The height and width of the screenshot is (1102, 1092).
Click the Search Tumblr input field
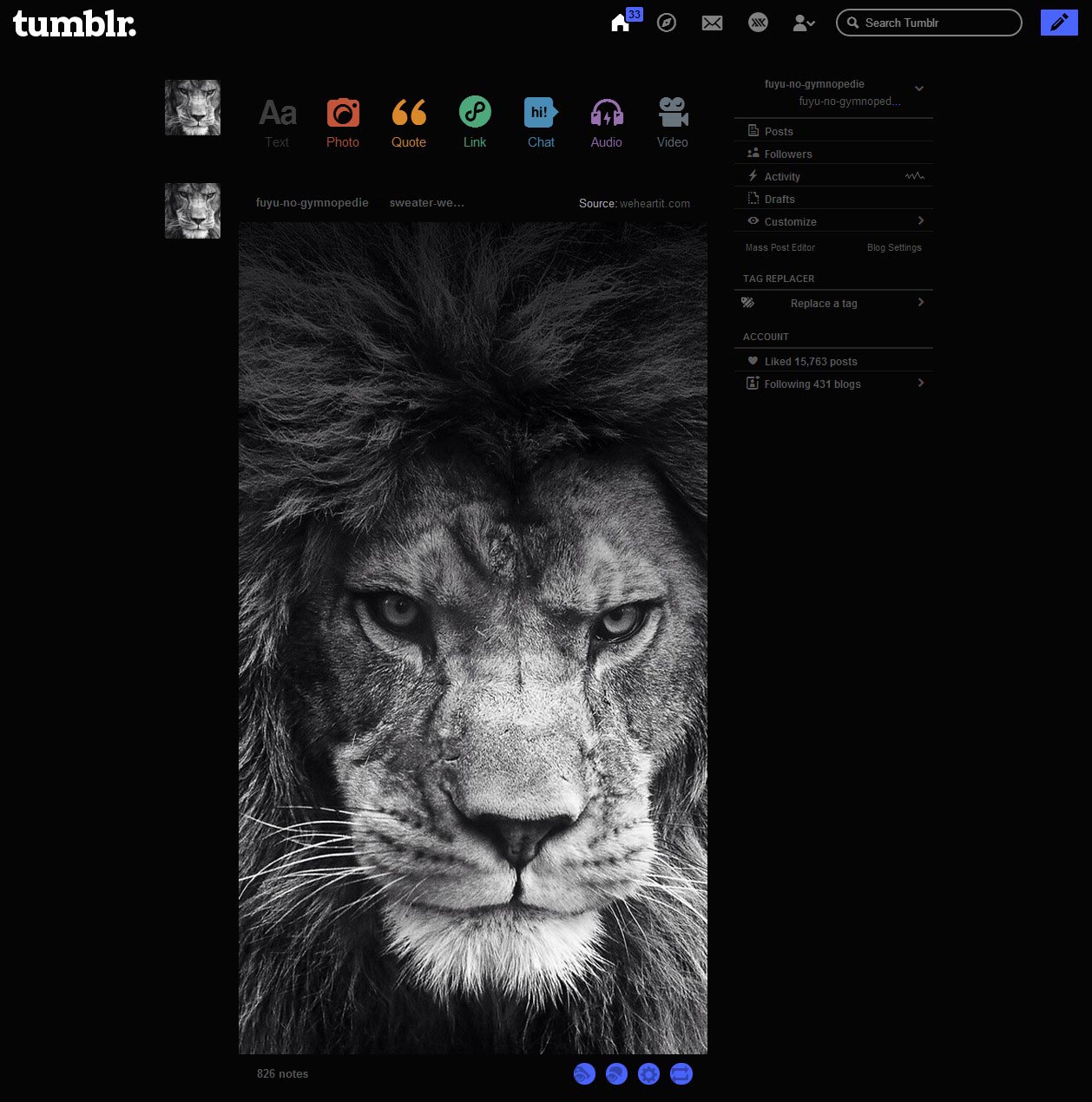(928, 23)
